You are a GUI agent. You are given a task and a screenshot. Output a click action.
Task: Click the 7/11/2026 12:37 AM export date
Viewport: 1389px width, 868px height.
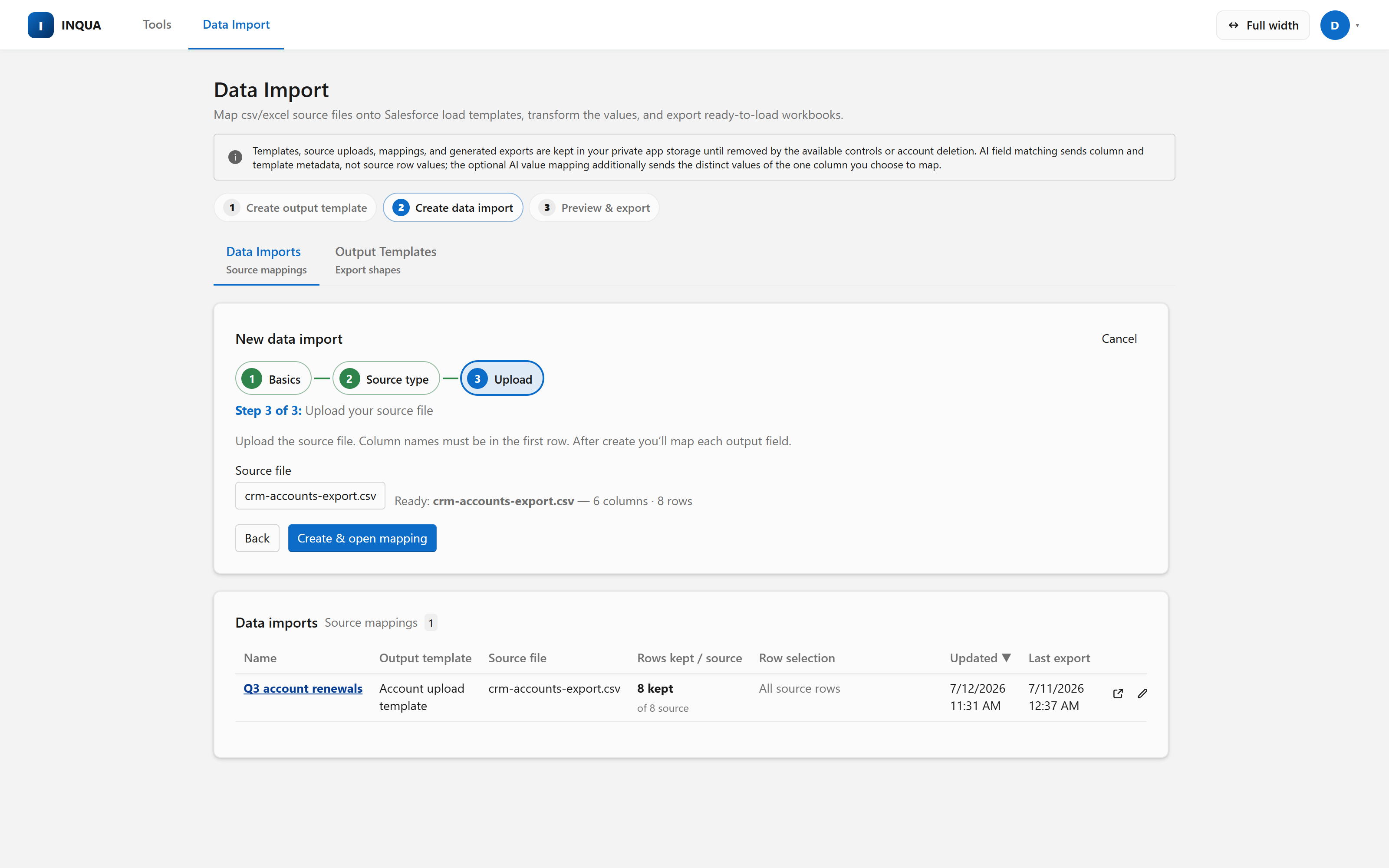[x=1056, y=697]
